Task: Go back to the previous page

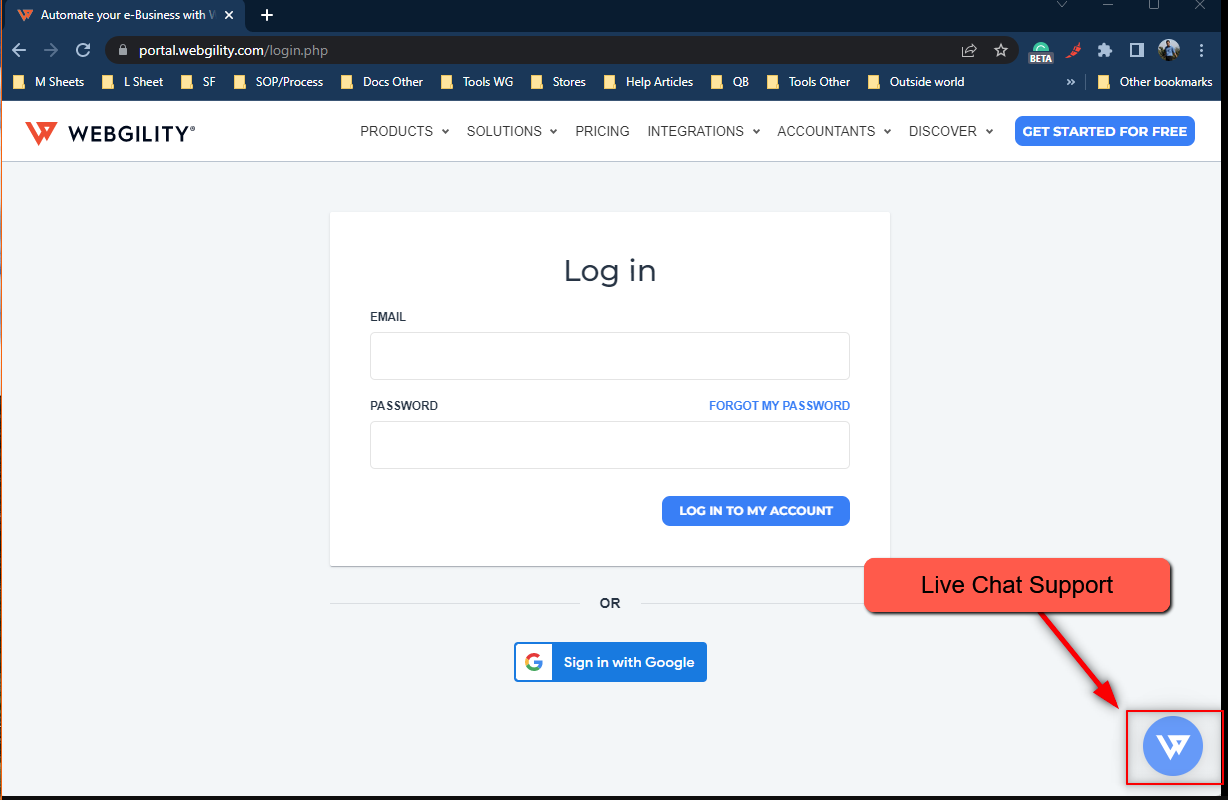Action: tap(19, 50)
